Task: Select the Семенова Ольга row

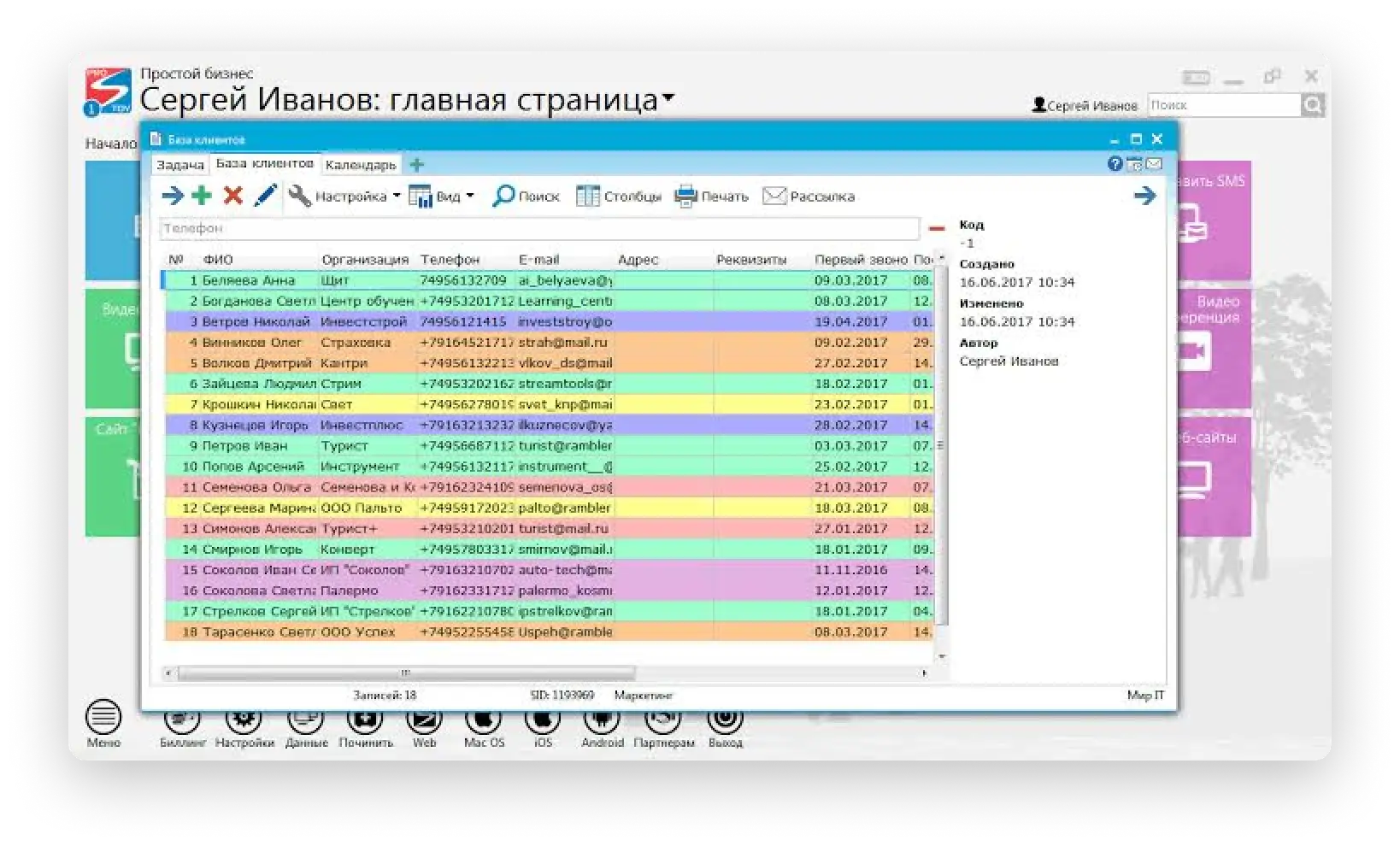Action: (x=548, y=487)
